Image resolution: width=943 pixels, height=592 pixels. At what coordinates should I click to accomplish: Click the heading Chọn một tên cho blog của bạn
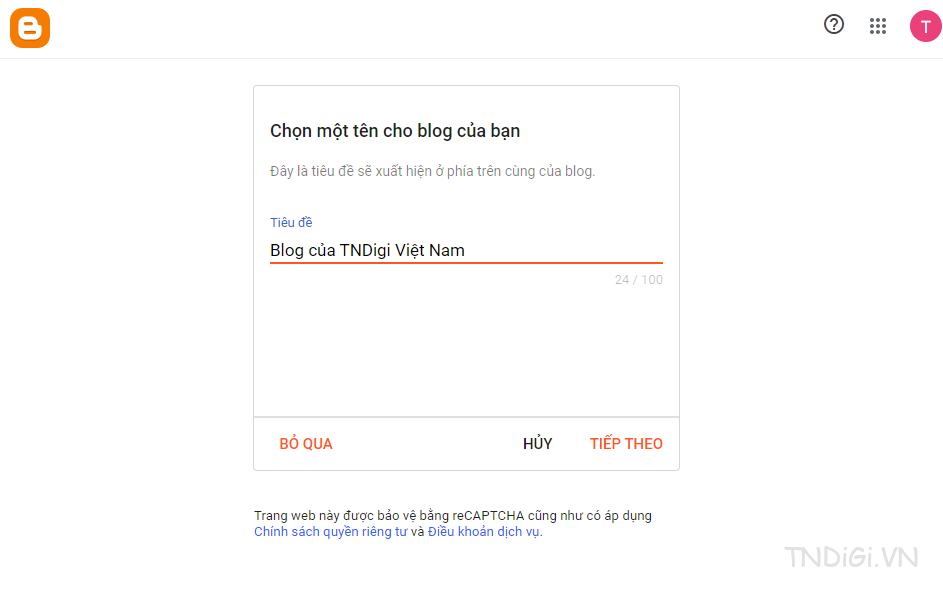pos(395,131)
